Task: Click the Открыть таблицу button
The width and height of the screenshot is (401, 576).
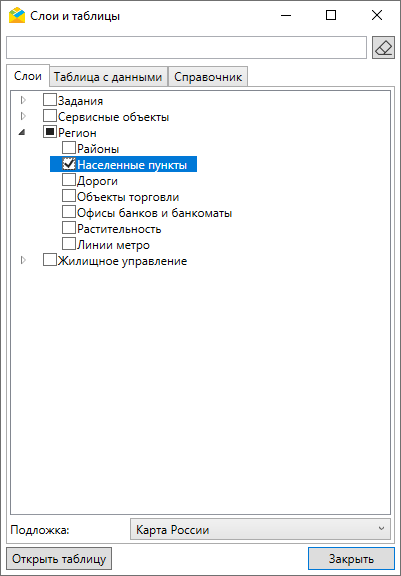Action: coord(59,559)
